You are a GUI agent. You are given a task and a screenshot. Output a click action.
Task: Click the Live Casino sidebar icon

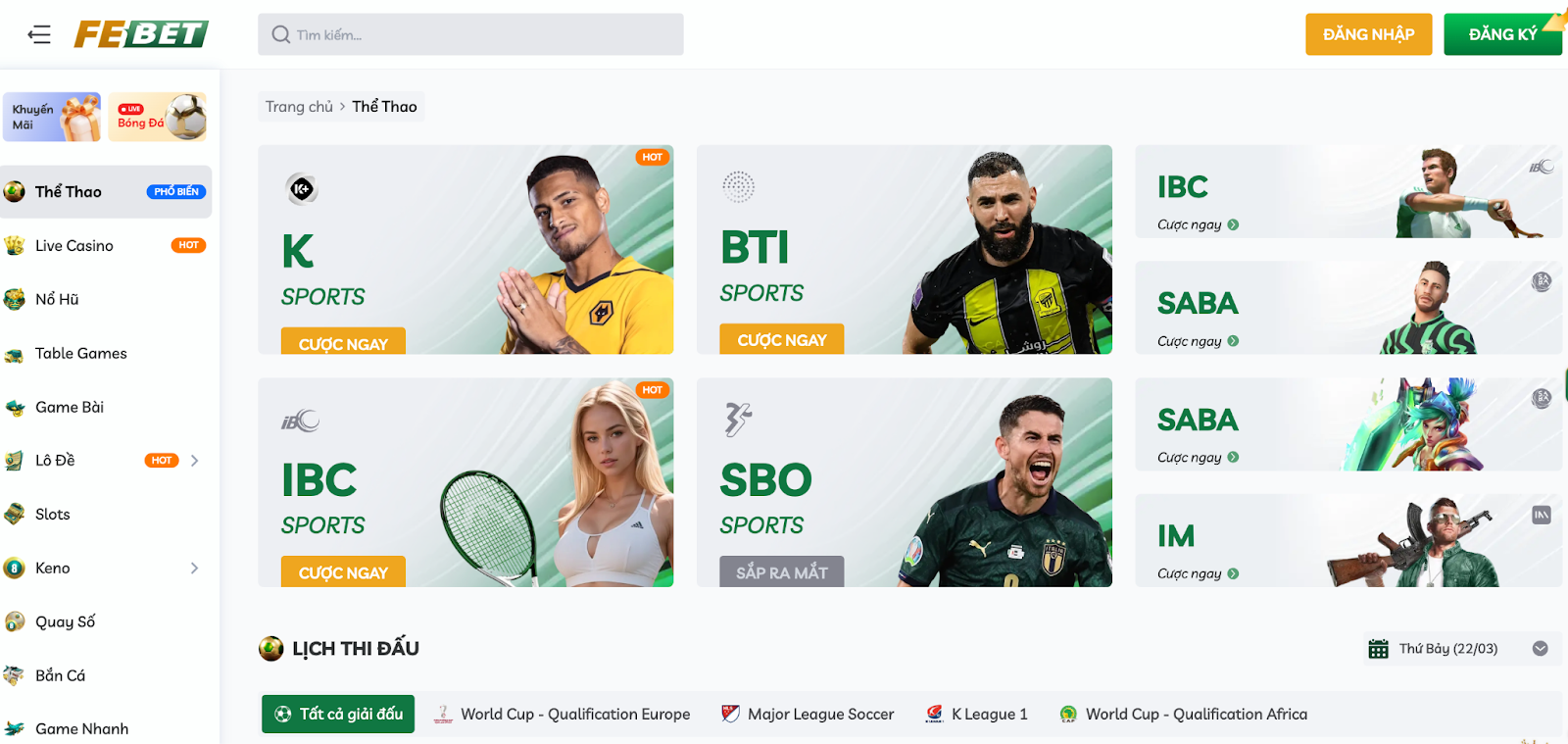point(14,245)
